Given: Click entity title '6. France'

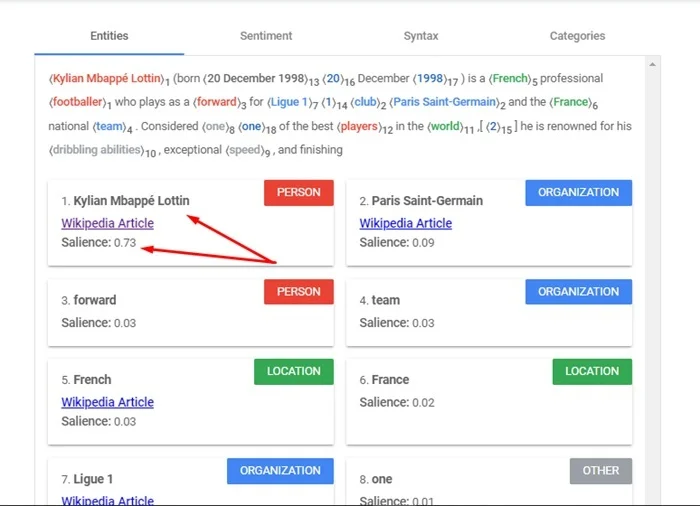Looking at the screenshot, I should coord(384,380).
